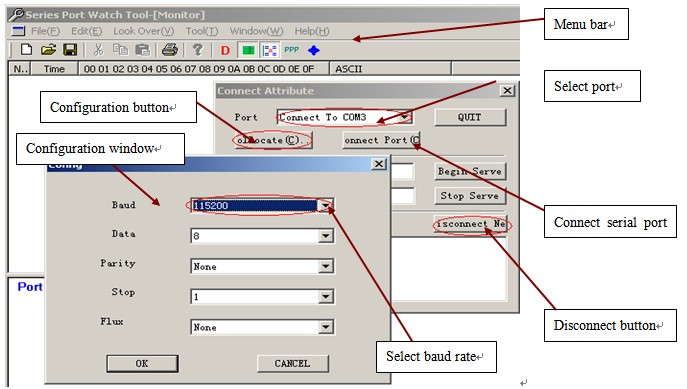Click the Stop Serve button
This screenshot has width=687, height=389.
470,196
